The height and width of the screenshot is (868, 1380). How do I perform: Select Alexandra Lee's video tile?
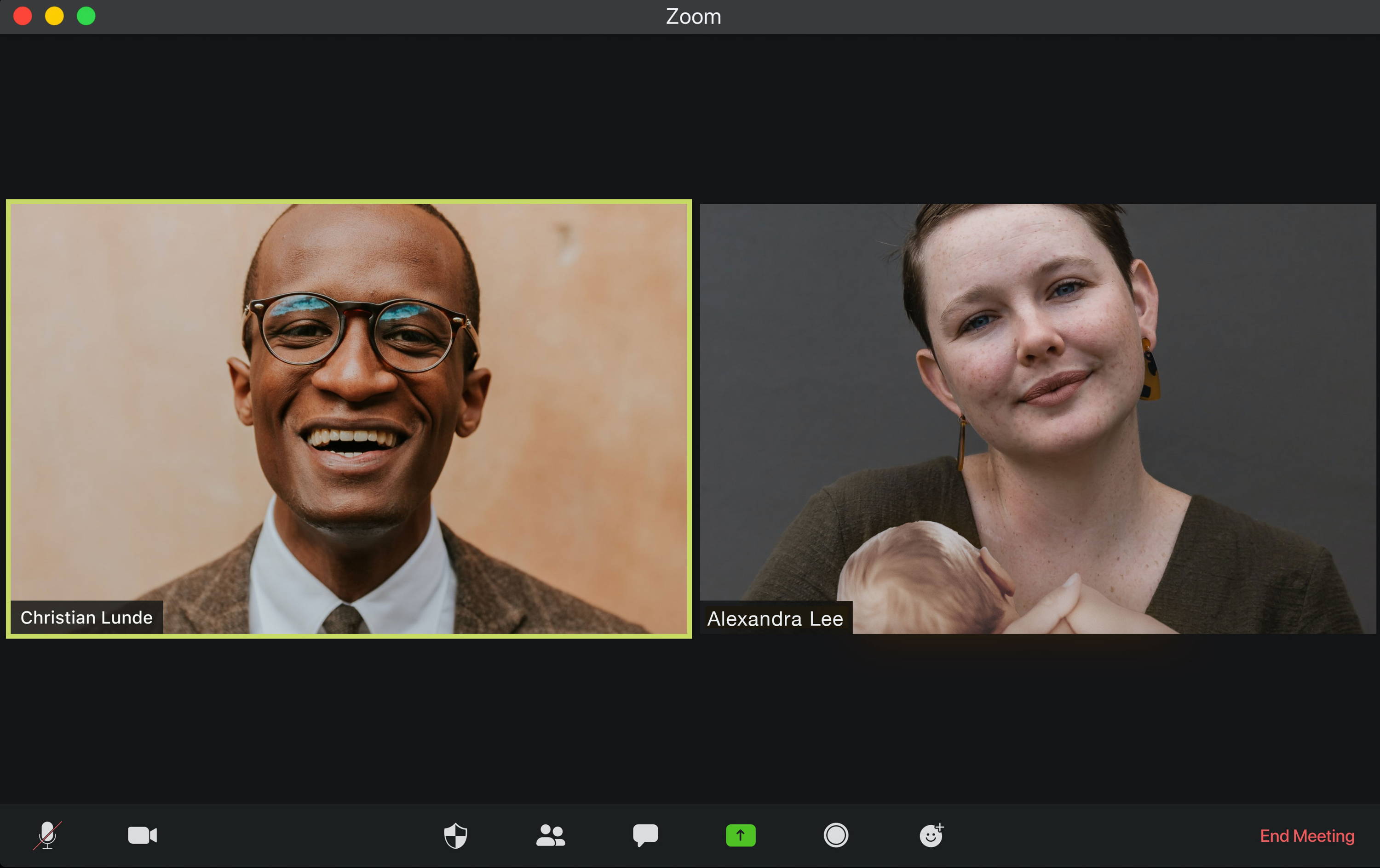(x=1038, y=419)
